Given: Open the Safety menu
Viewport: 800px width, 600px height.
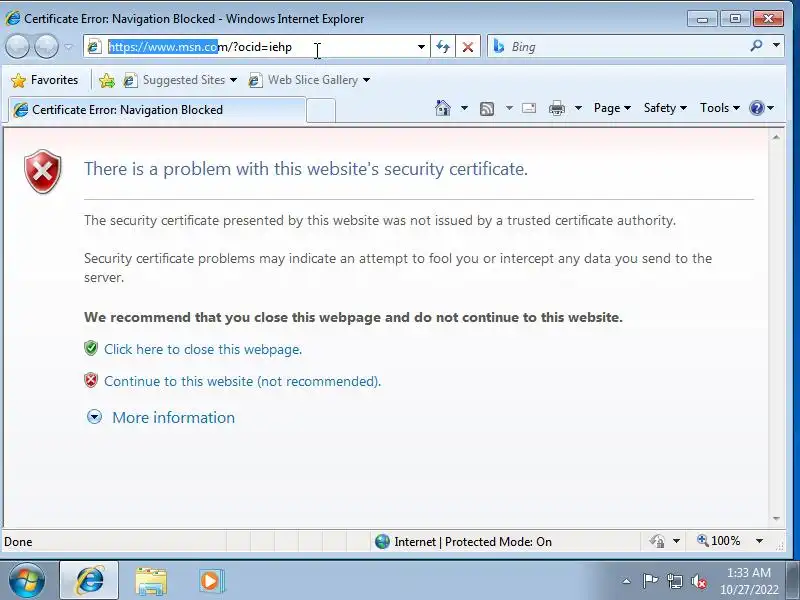Looking at the screenshot, I should click(x=665, y=108).
